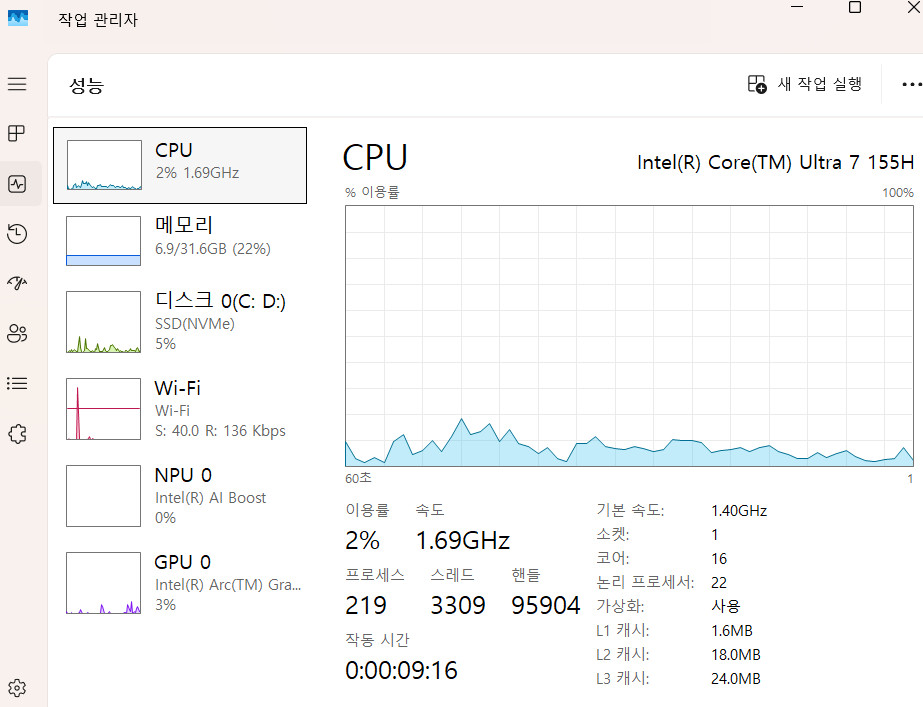Image resolution: width=923 pixels, height=707 pixels.
Task: Open the Startup apps gauge icon
Action: point(17,283)
